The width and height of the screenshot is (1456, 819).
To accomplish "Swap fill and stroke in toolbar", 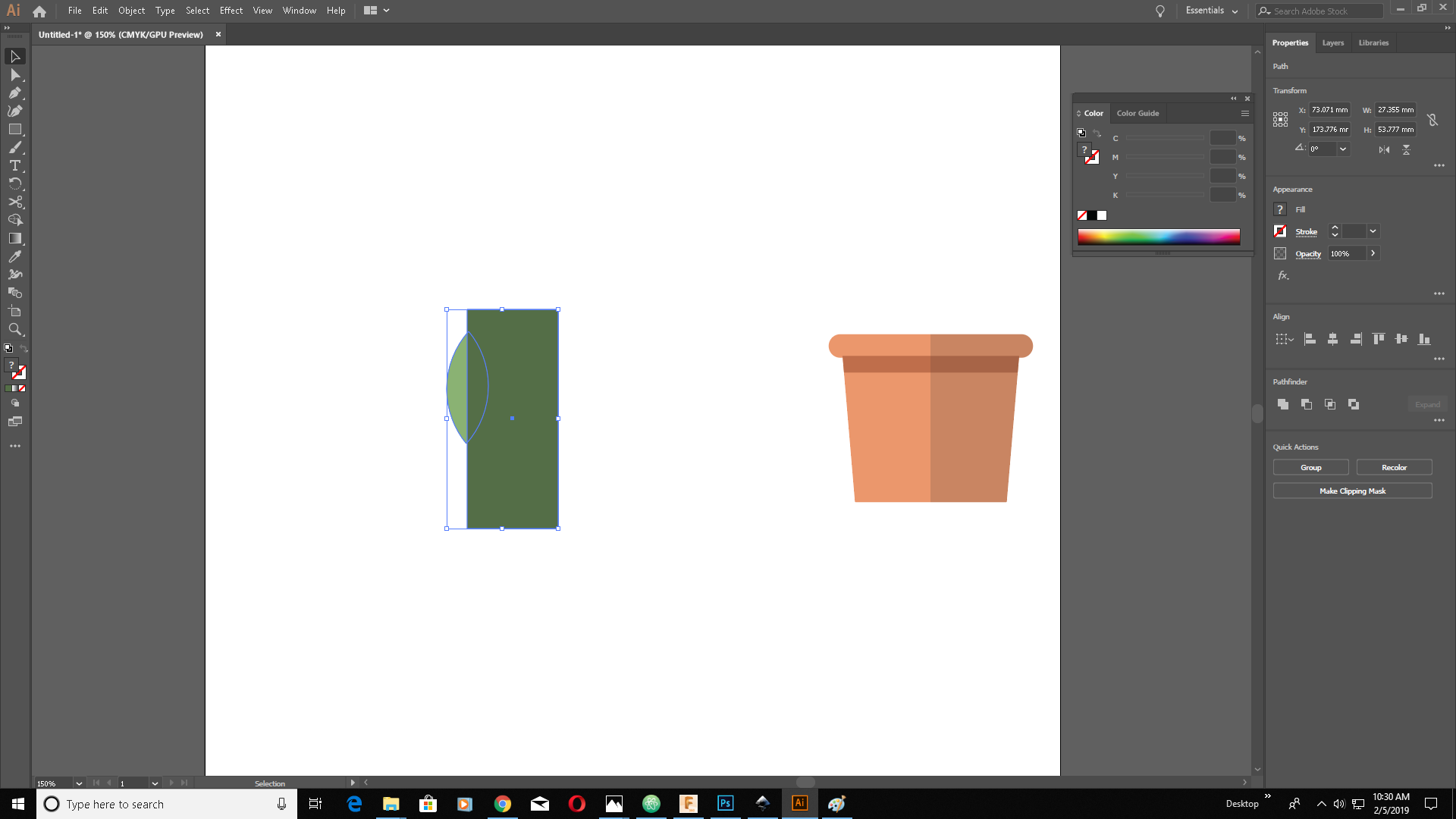I will (24, 349).
